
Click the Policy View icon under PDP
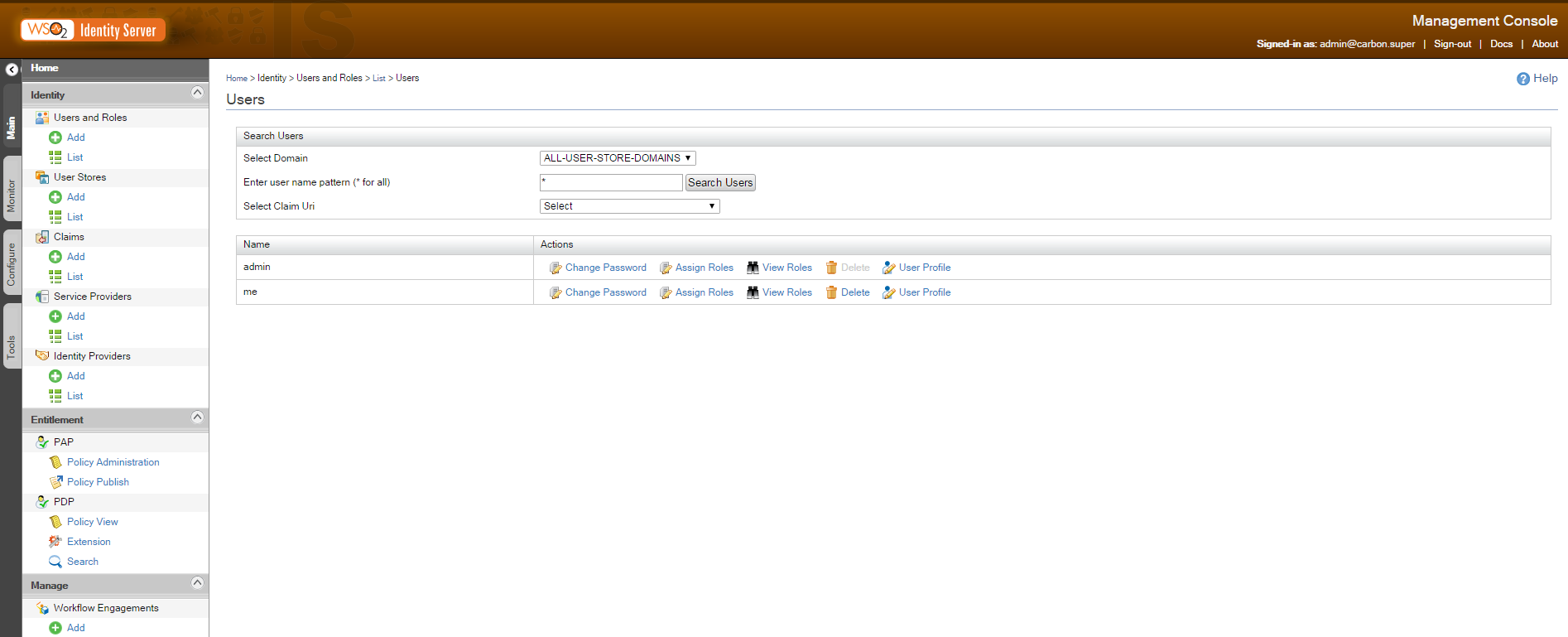[x=55, y=522]
